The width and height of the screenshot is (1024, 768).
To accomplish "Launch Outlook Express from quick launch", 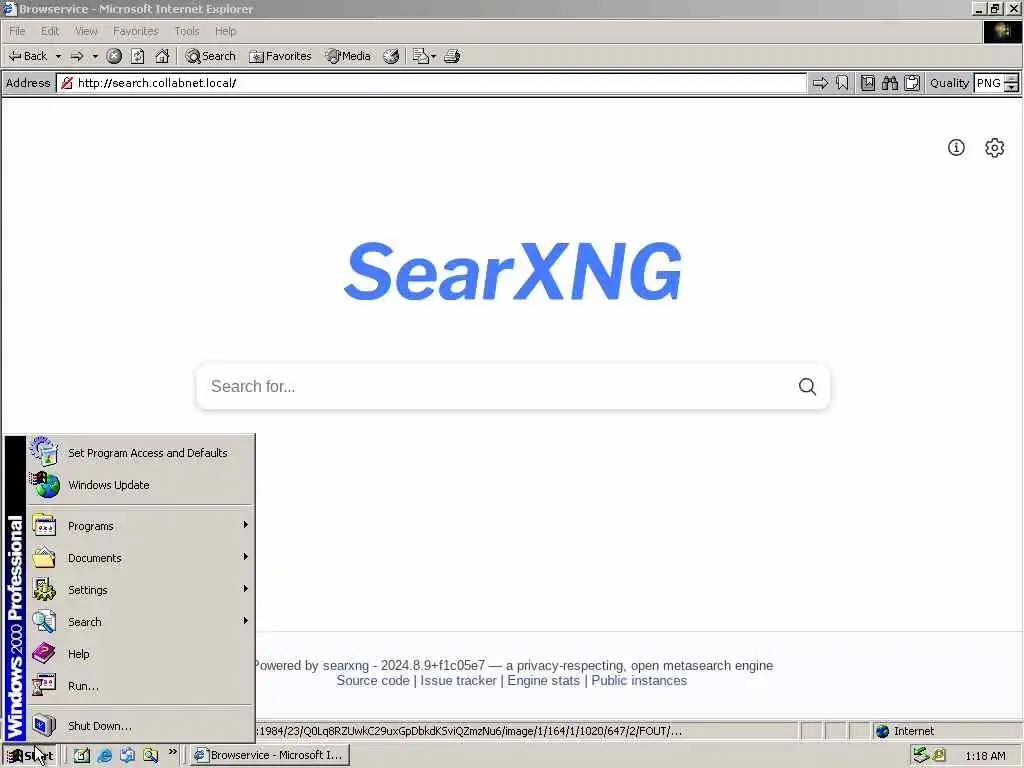I will pyautogui.click(x=127, y=756).
